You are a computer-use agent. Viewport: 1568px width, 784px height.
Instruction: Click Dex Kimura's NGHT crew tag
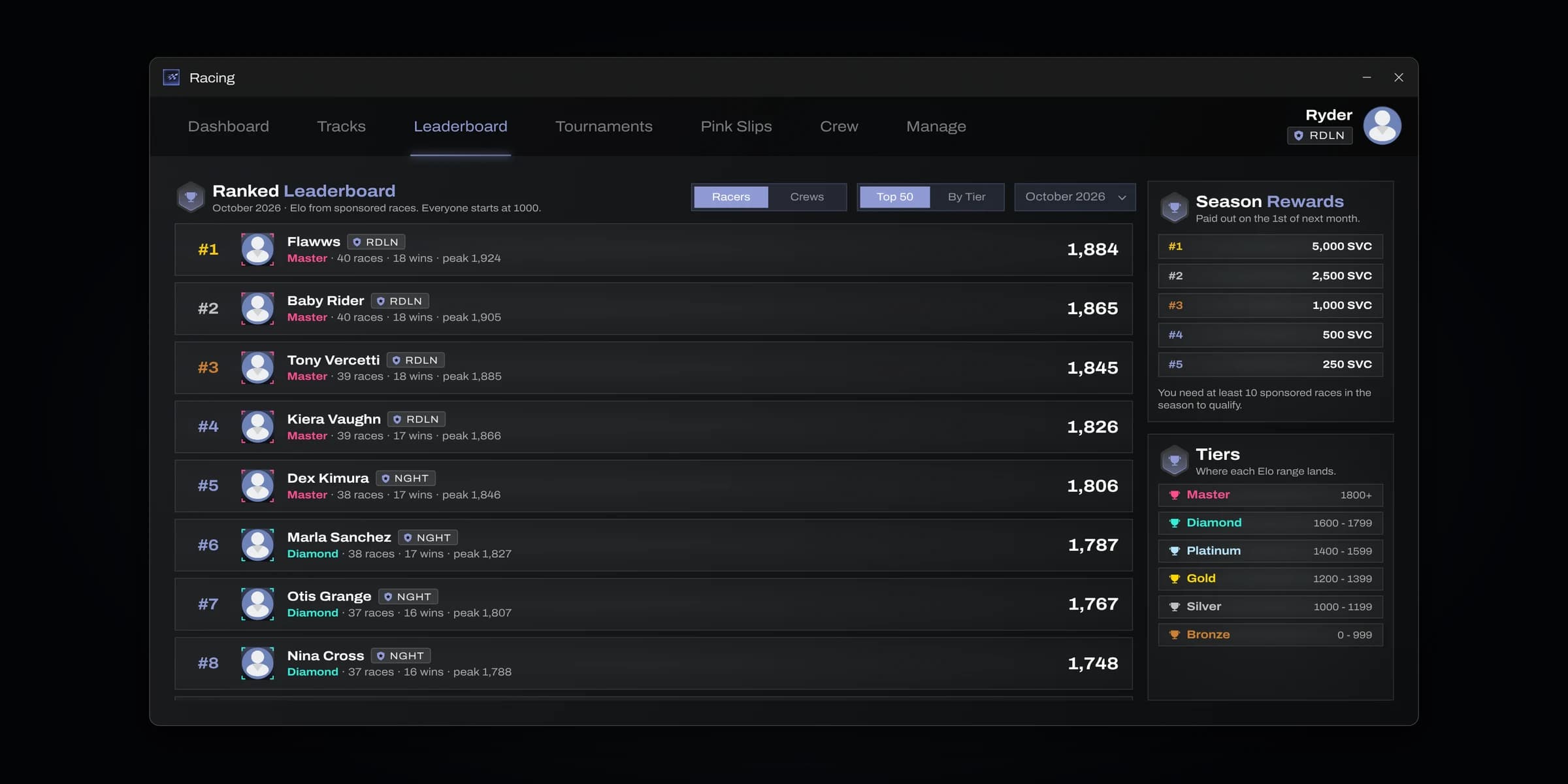[x=406, y=478]
